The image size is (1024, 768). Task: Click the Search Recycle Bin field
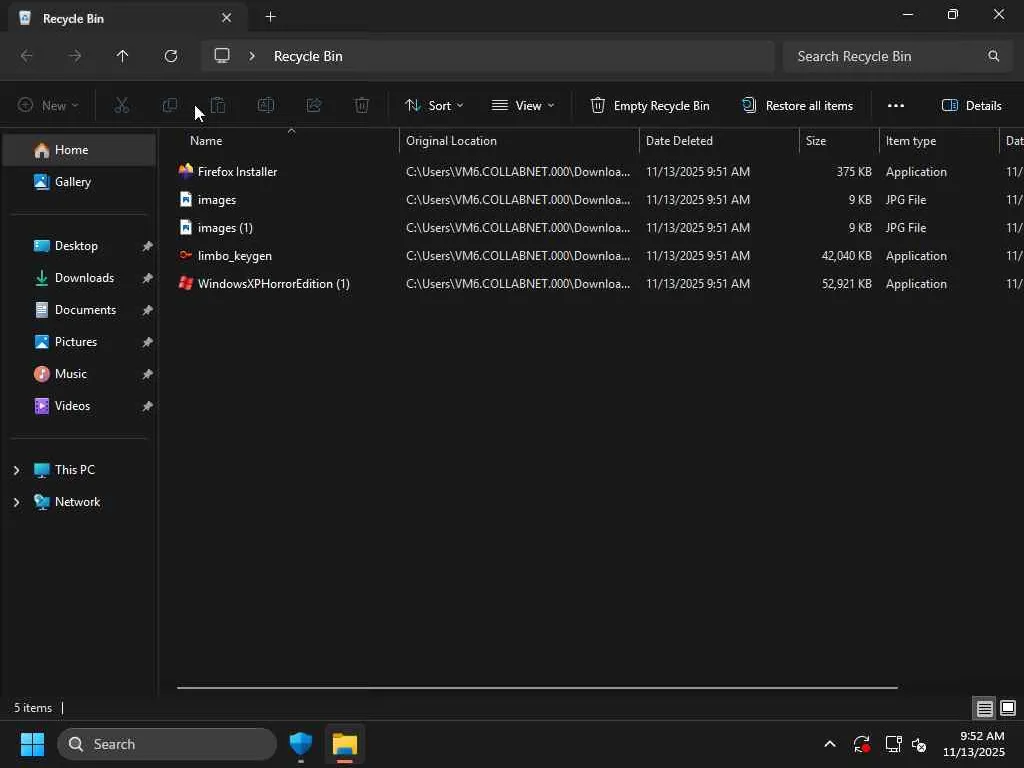pyautogui.click(x=896, y=56)
